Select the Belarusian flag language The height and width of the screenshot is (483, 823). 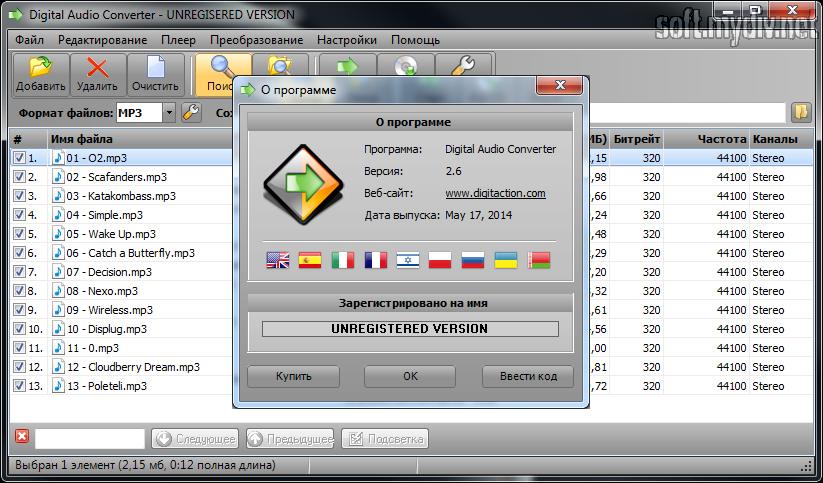(x=539, y=260)
